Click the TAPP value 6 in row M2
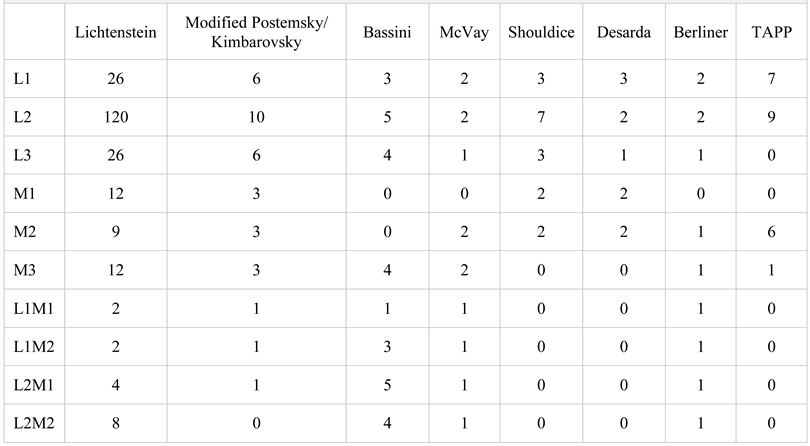The width and height of the screenshot is (810, 446). click(773, 233)
